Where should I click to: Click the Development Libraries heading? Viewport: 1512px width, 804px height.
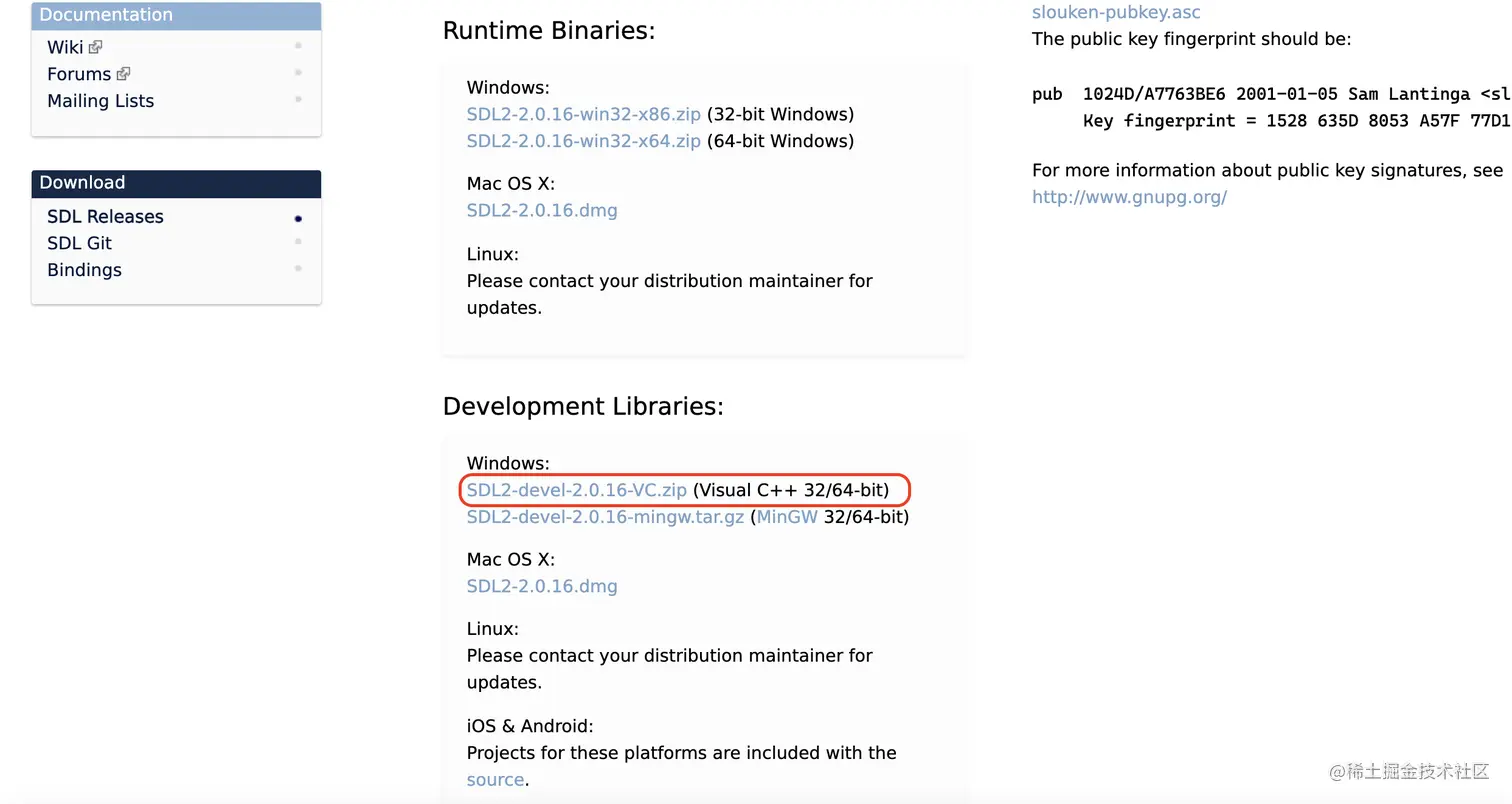(582, 407)
